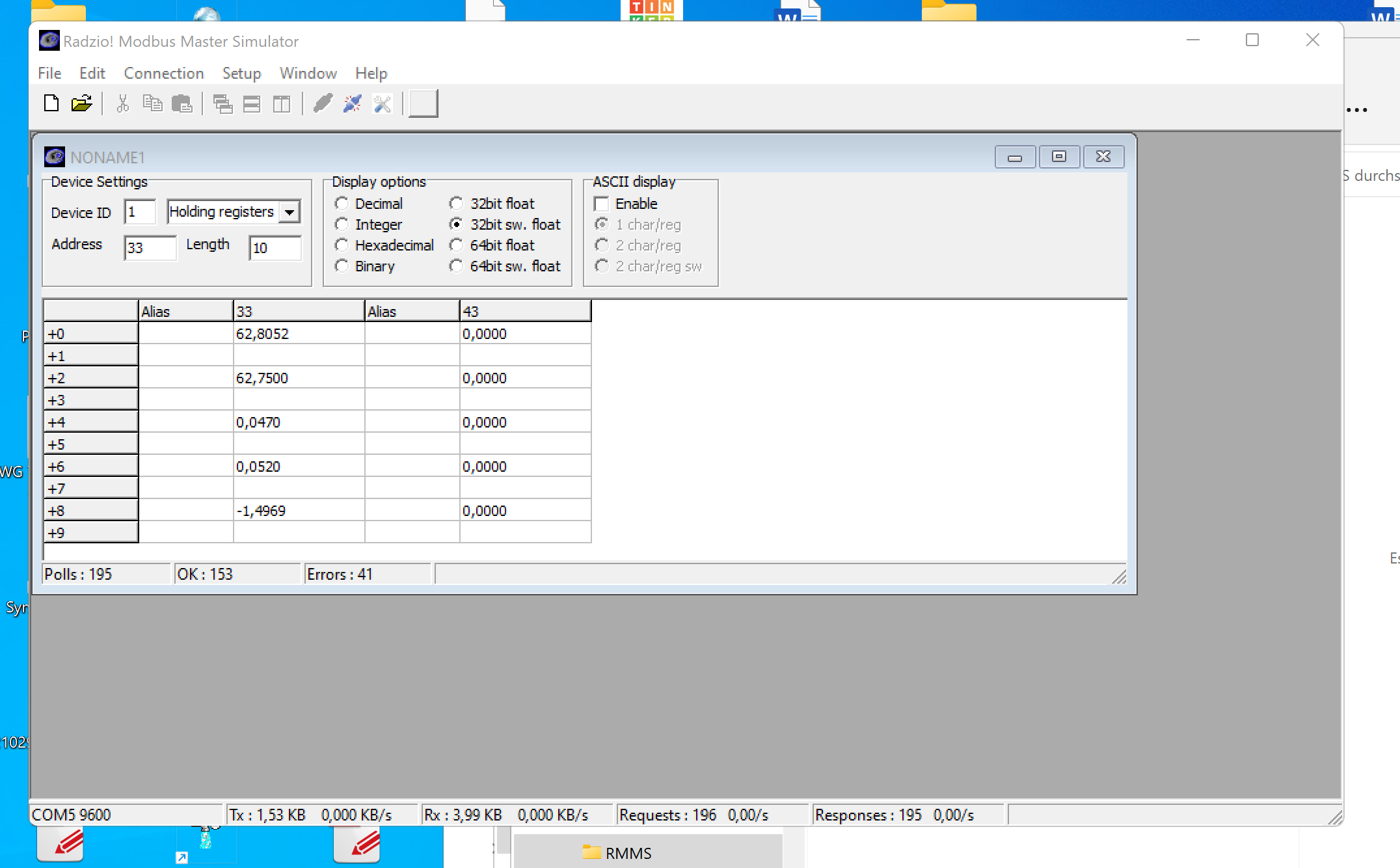The image size is (1400, 868).
Task: Enable the ASCII display checkbox
Action: pyautogui.click(x=602, y=204)
